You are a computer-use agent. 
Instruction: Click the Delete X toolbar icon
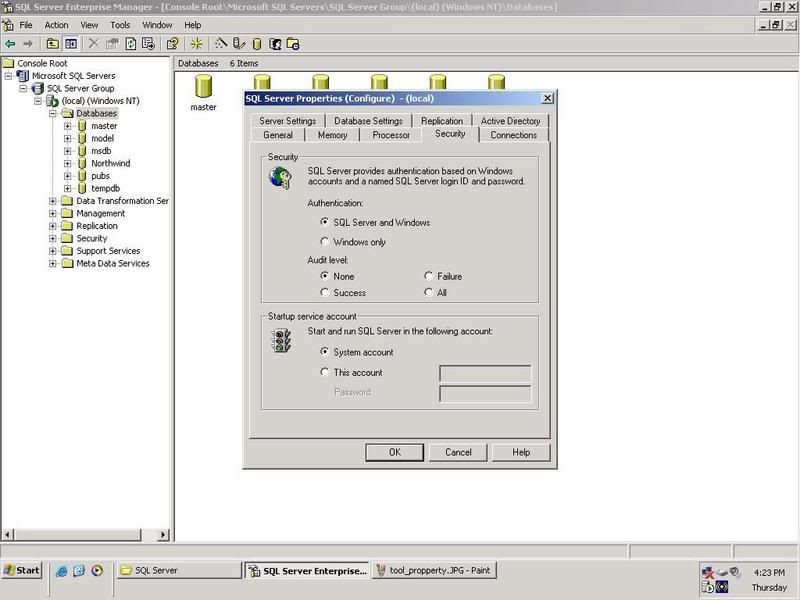(93, 44)
